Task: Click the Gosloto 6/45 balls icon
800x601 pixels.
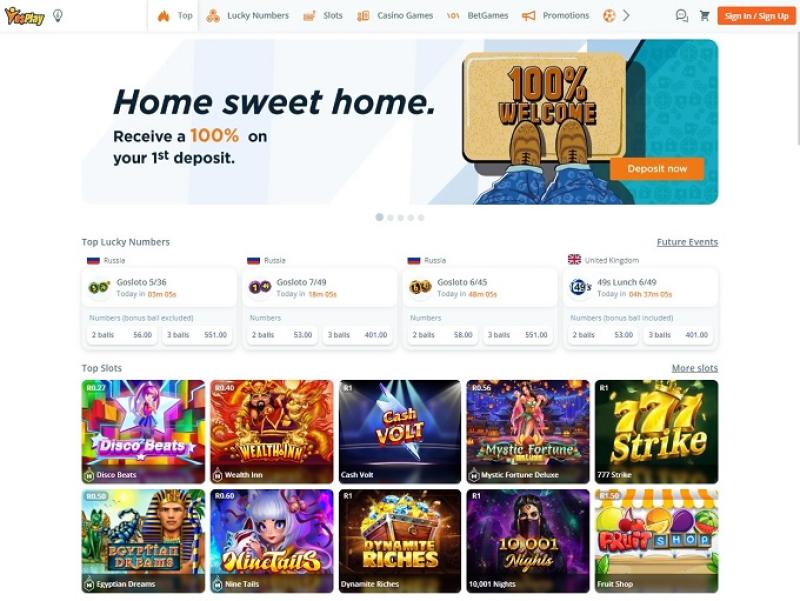Action: click(x=420, y=287)
